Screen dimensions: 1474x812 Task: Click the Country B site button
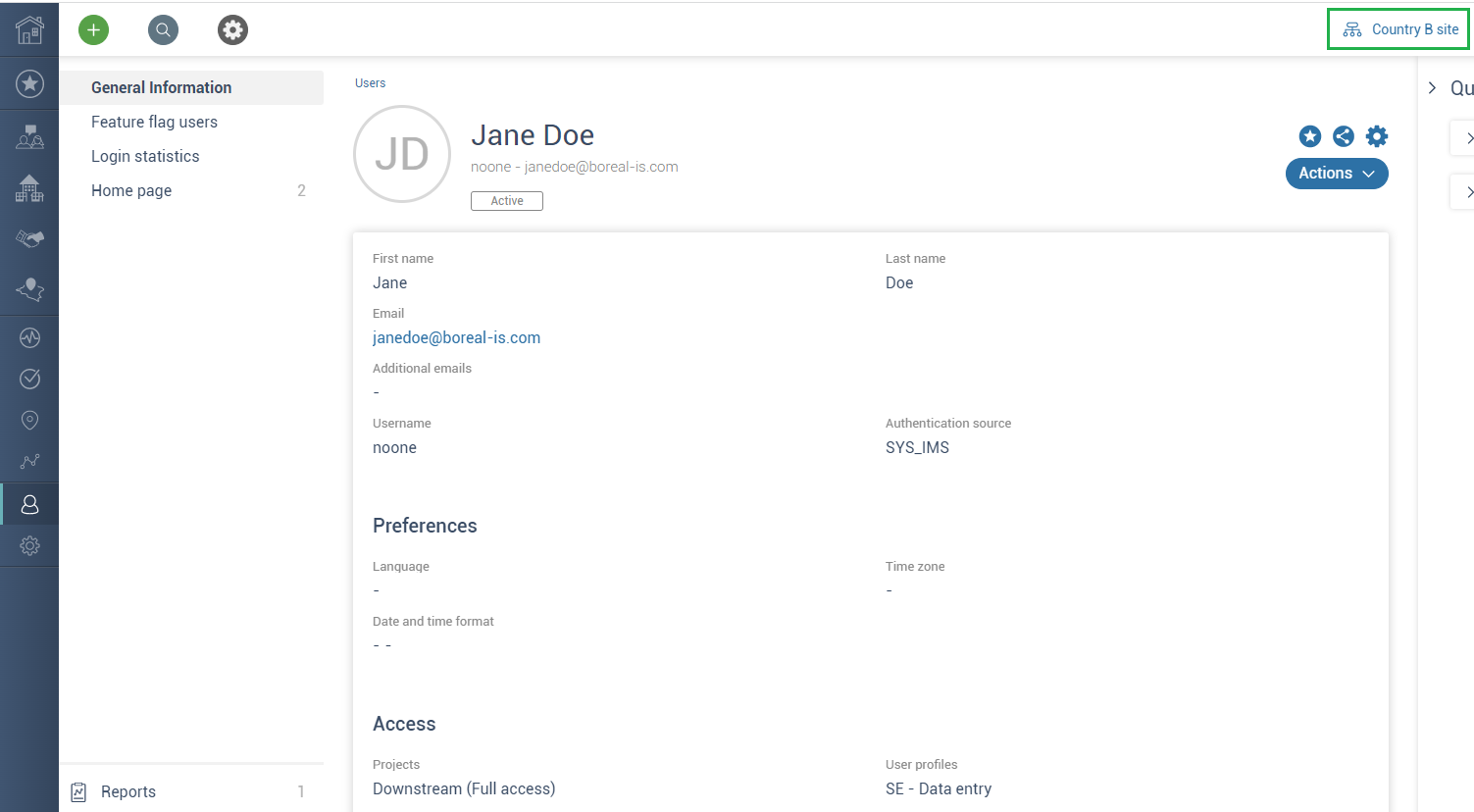pos(1398,28)
